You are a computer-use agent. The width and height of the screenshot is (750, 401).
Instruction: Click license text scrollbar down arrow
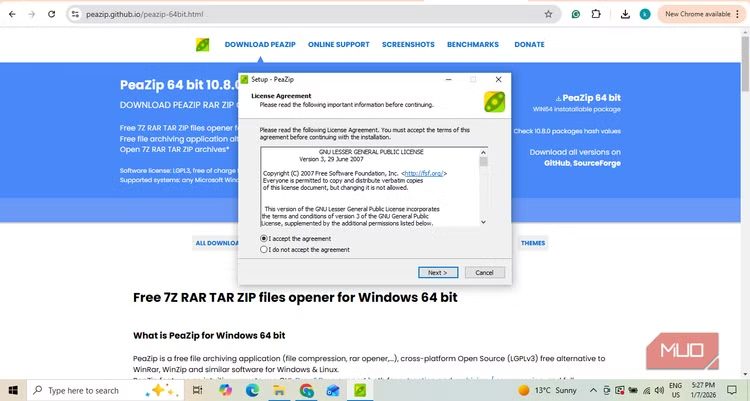(484, 222)
